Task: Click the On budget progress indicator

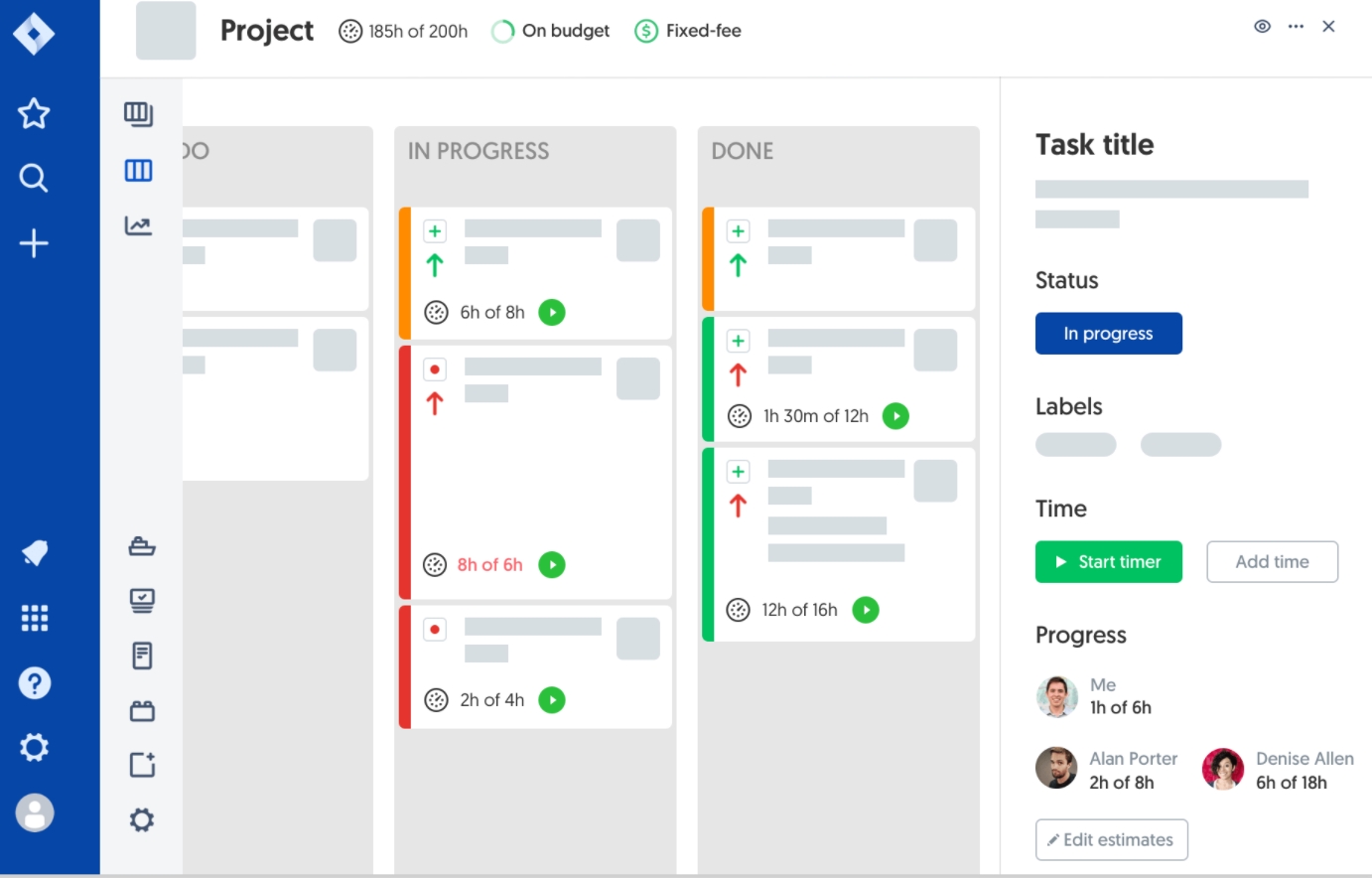Action: tap(552, 32)
